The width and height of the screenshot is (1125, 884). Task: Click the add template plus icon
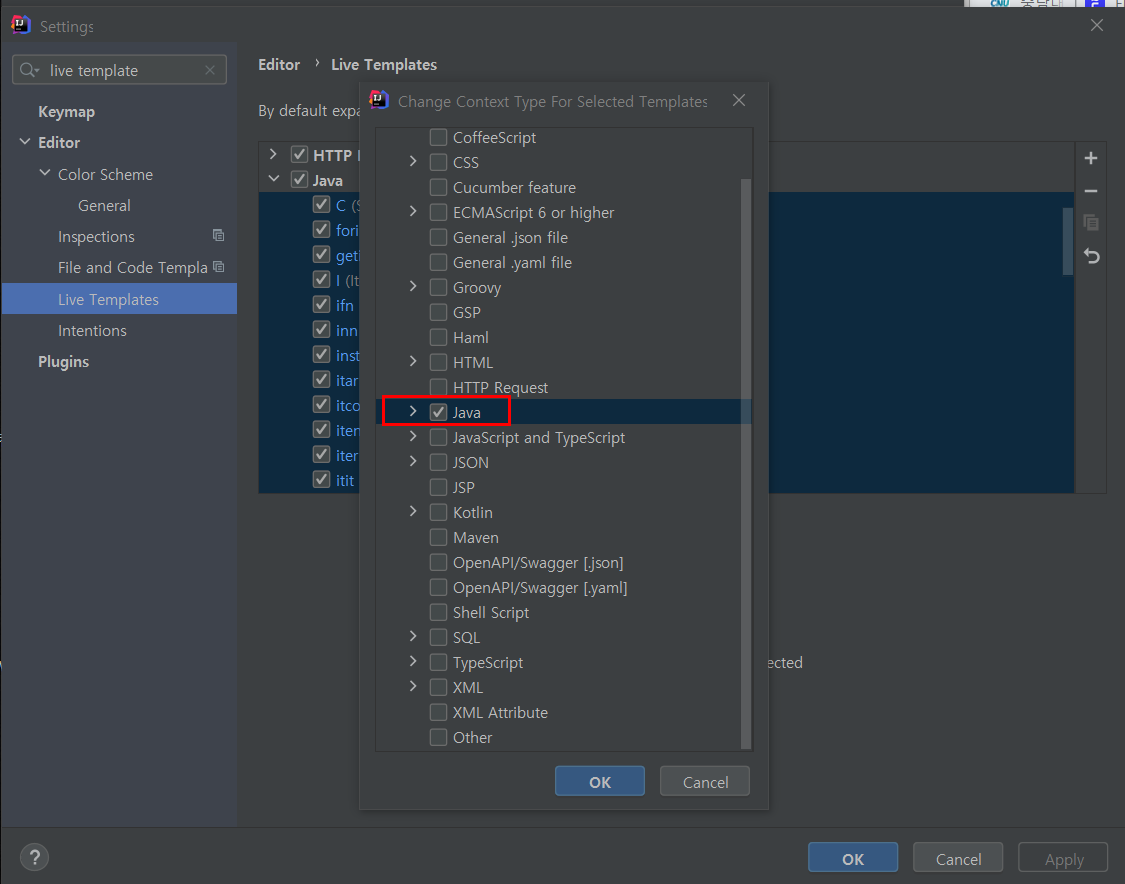(x=1091, y=158)
